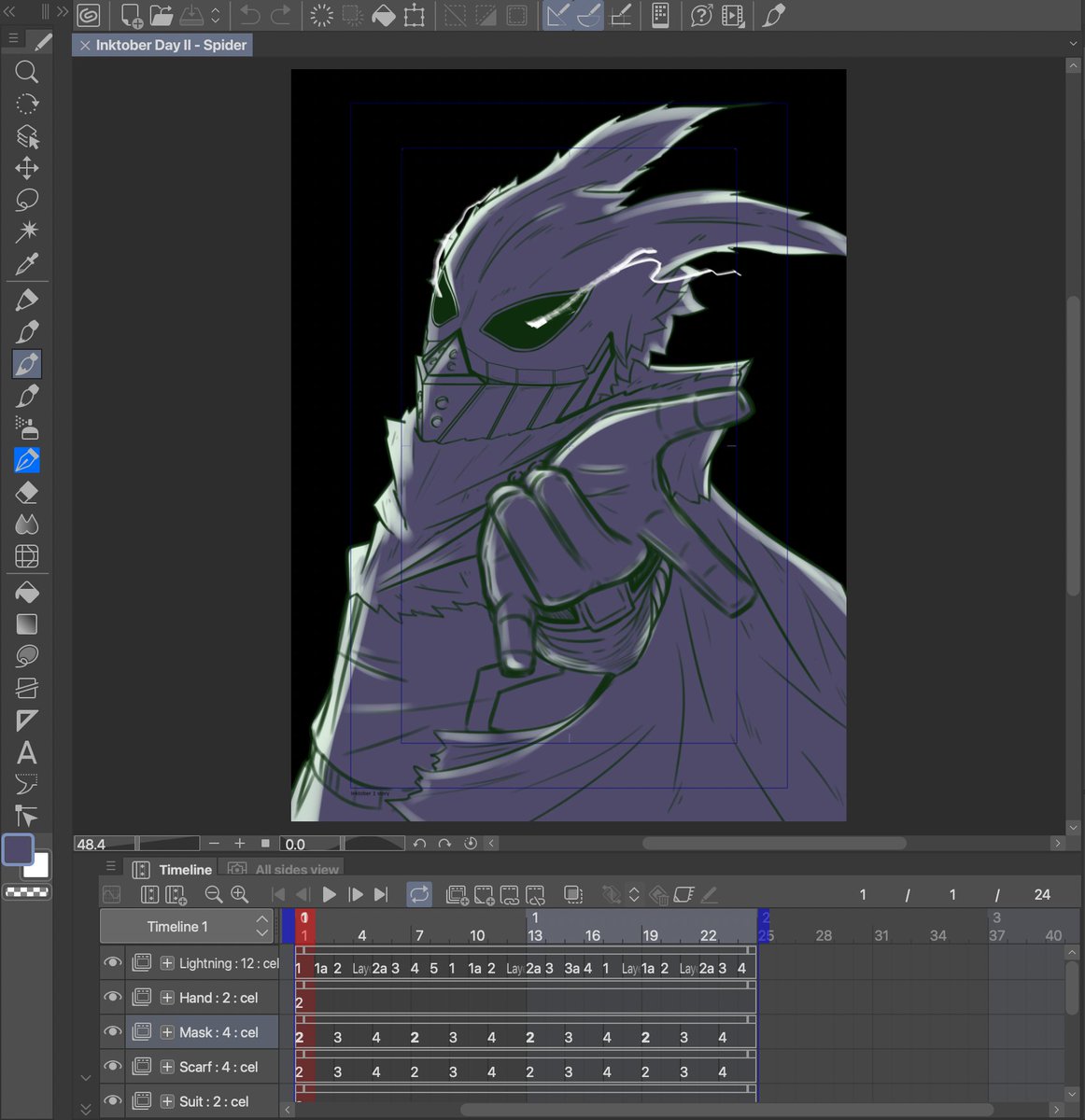
Task: Jump to the end frame
Action: pyautogui.click(x=381, y=894)
